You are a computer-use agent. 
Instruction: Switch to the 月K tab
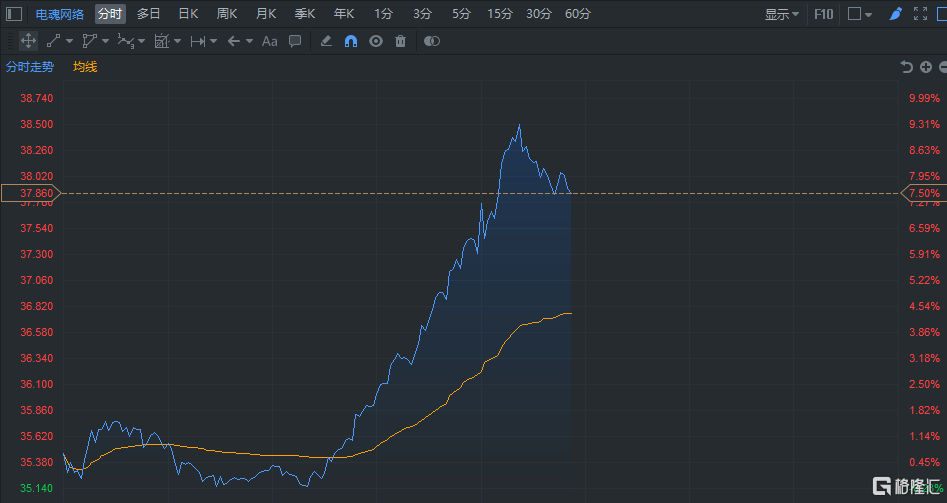pyautogui.click(x=266, y=14)
